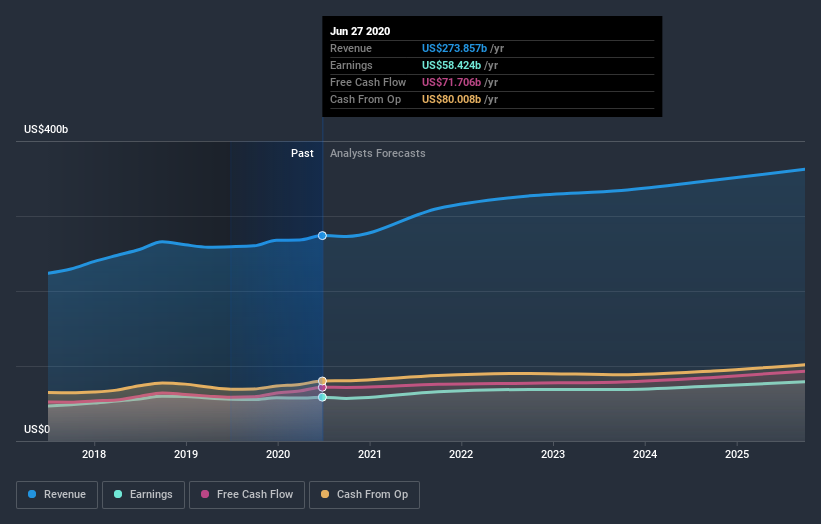
Task: Toggle the Earnings legend button
Action: coord(143,495)
